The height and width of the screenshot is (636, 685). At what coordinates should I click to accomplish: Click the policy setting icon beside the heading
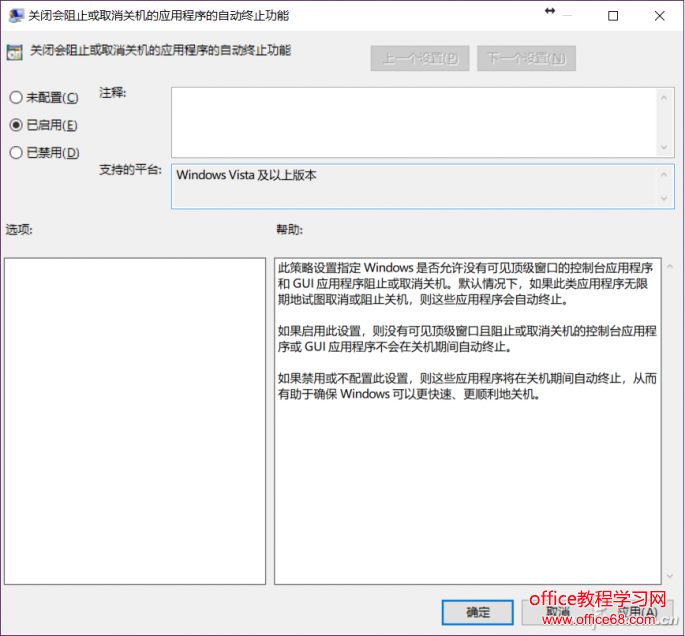[x=14, y=52]
